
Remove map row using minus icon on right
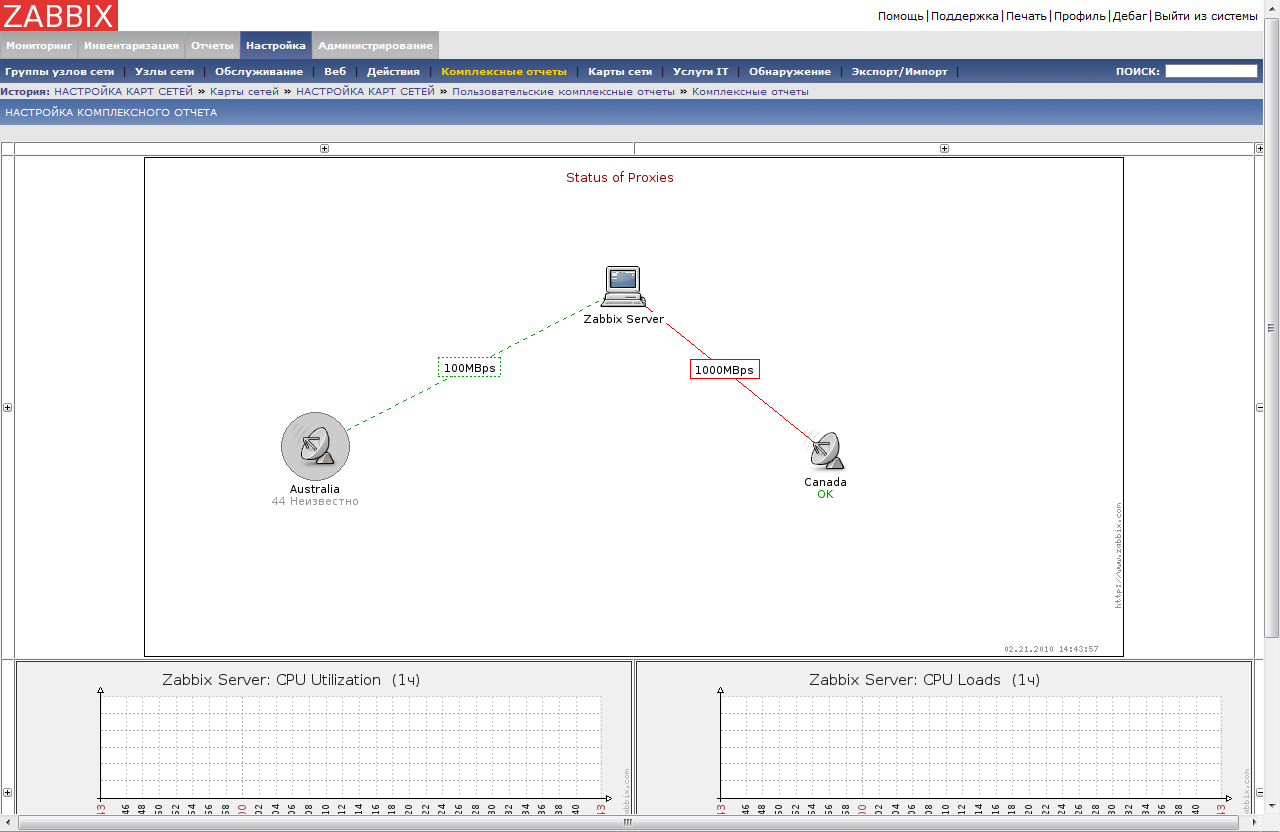coord(1259,407)
